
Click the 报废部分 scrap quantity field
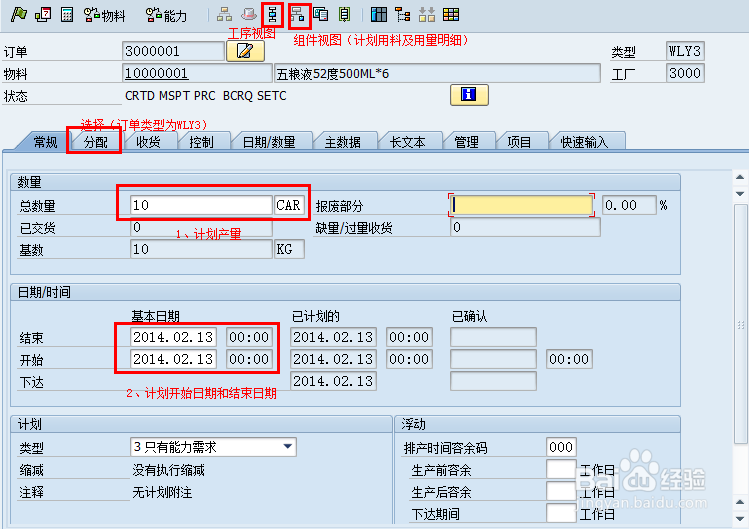point(522,205)
